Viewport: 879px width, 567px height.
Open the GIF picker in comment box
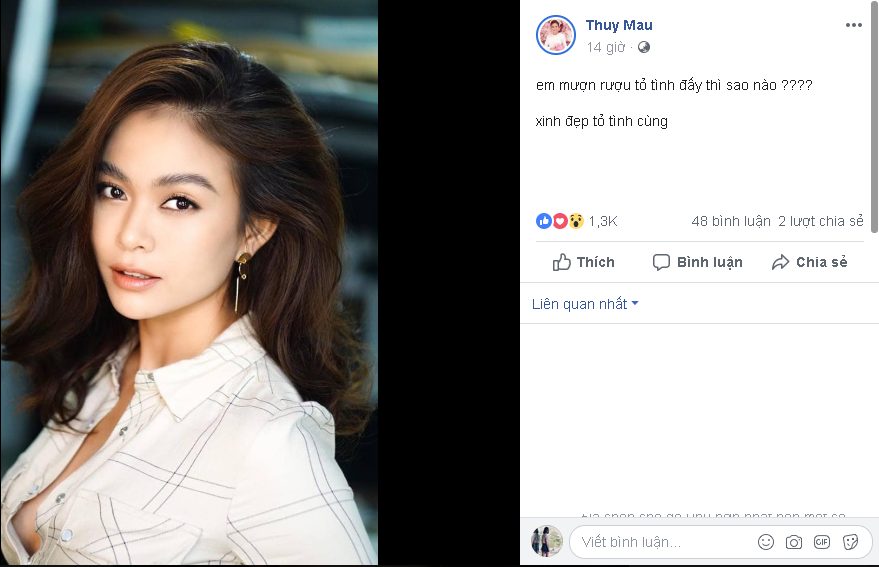pyautogui.click(x=822, y=542)
